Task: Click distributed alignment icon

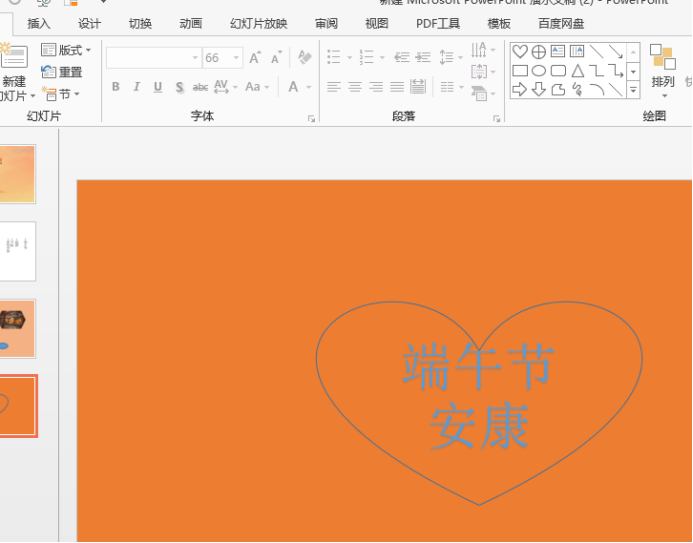Action: [418, 87]
